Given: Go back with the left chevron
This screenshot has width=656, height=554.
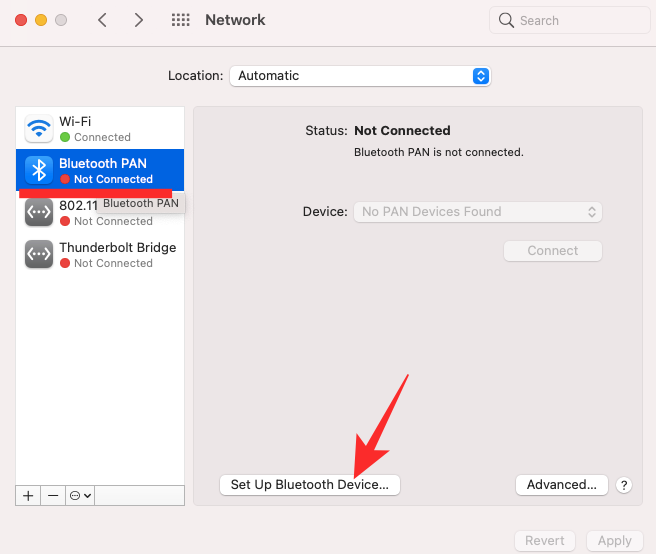Looking at the screenshot, I should pos(102,20).
